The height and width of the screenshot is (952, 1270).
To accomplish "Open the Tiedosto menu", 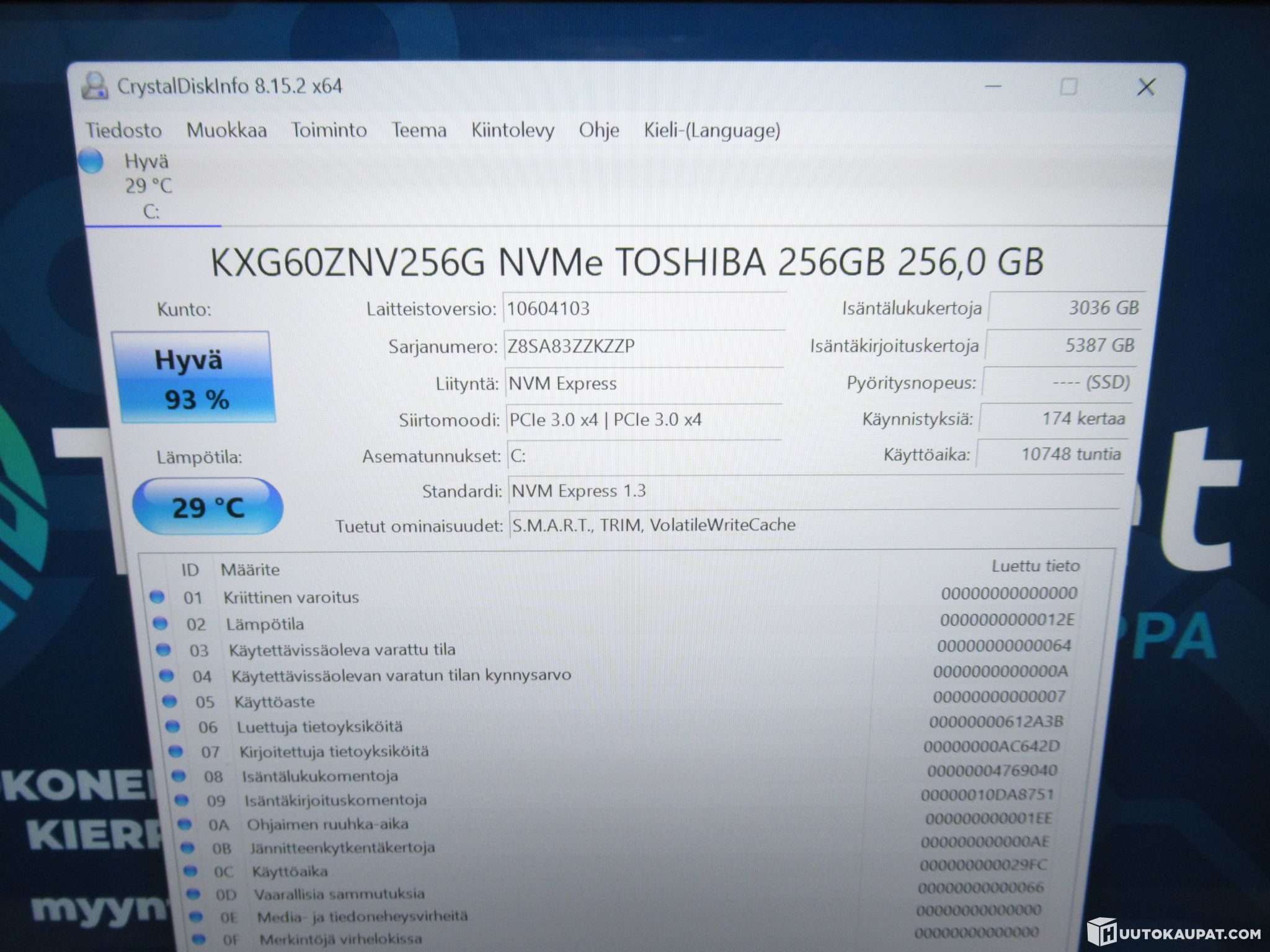I will click(123, 130).
